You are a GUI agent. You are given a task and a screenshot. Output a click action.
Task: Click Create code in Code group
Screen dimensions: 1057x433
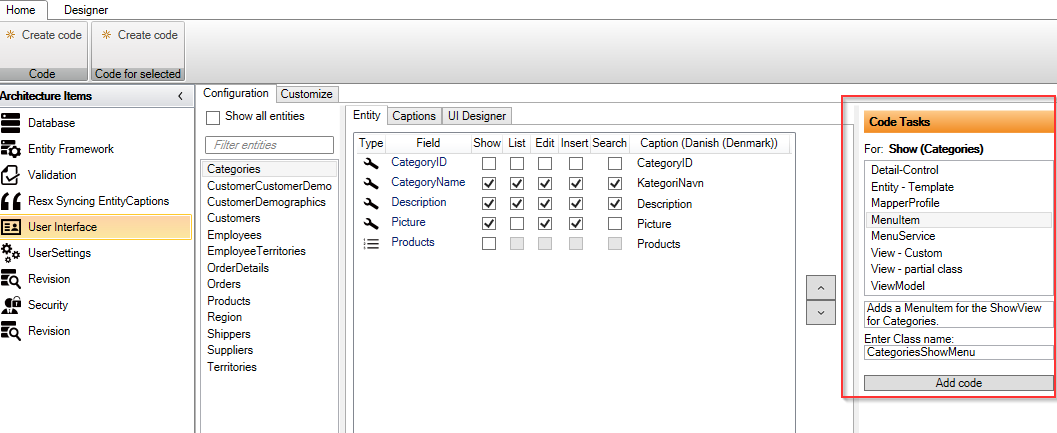[44, 35]
